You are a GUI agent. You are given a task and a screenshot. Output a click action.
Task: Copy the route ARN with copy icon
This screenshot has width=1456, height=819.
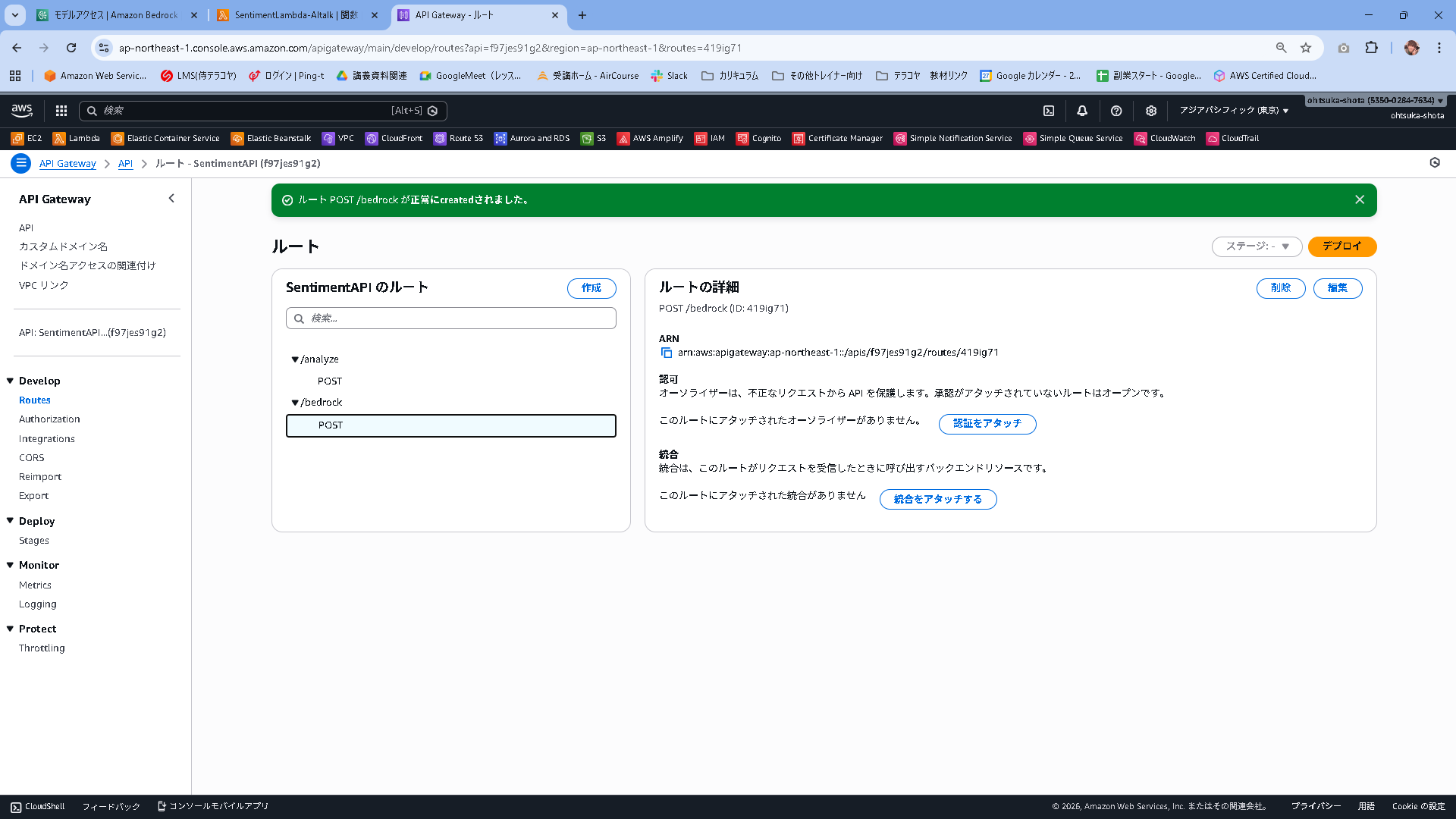(x=667, y=353)
